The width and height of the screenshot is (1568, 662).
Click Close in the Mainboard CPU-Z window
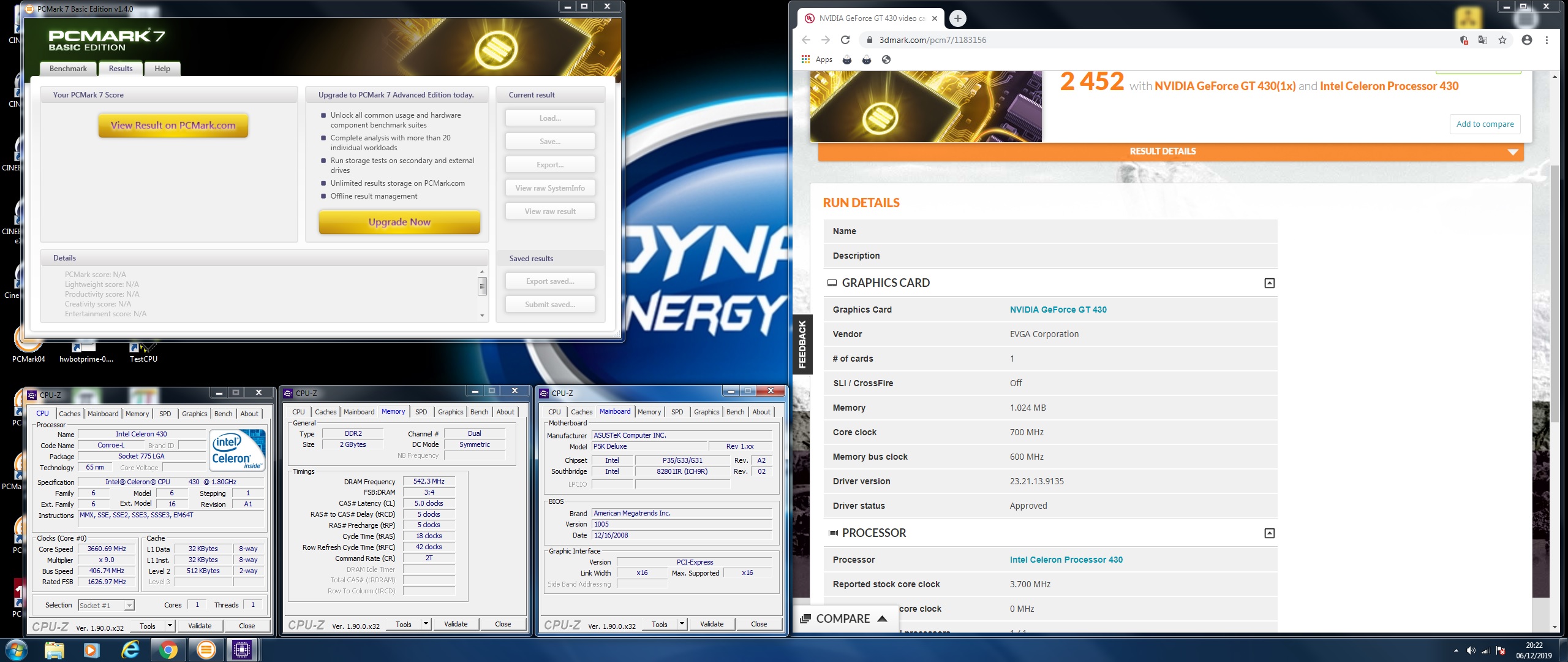pyautogui.click(x=759, y=624)
